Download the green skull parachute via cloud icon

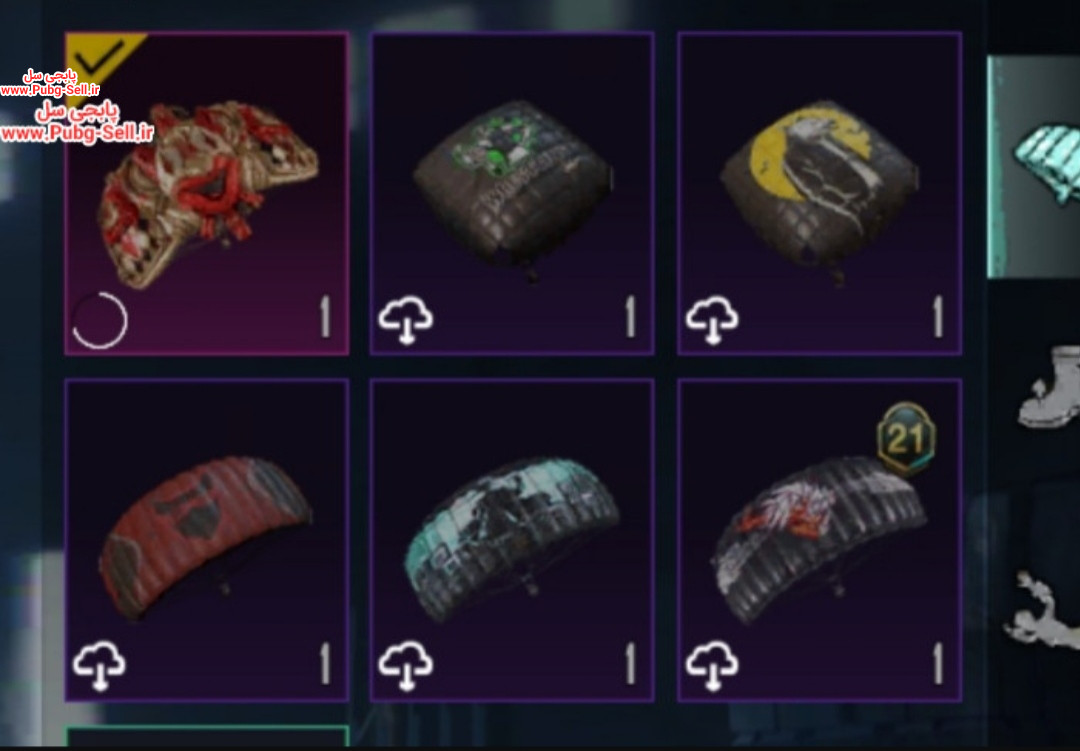point(406,320)
